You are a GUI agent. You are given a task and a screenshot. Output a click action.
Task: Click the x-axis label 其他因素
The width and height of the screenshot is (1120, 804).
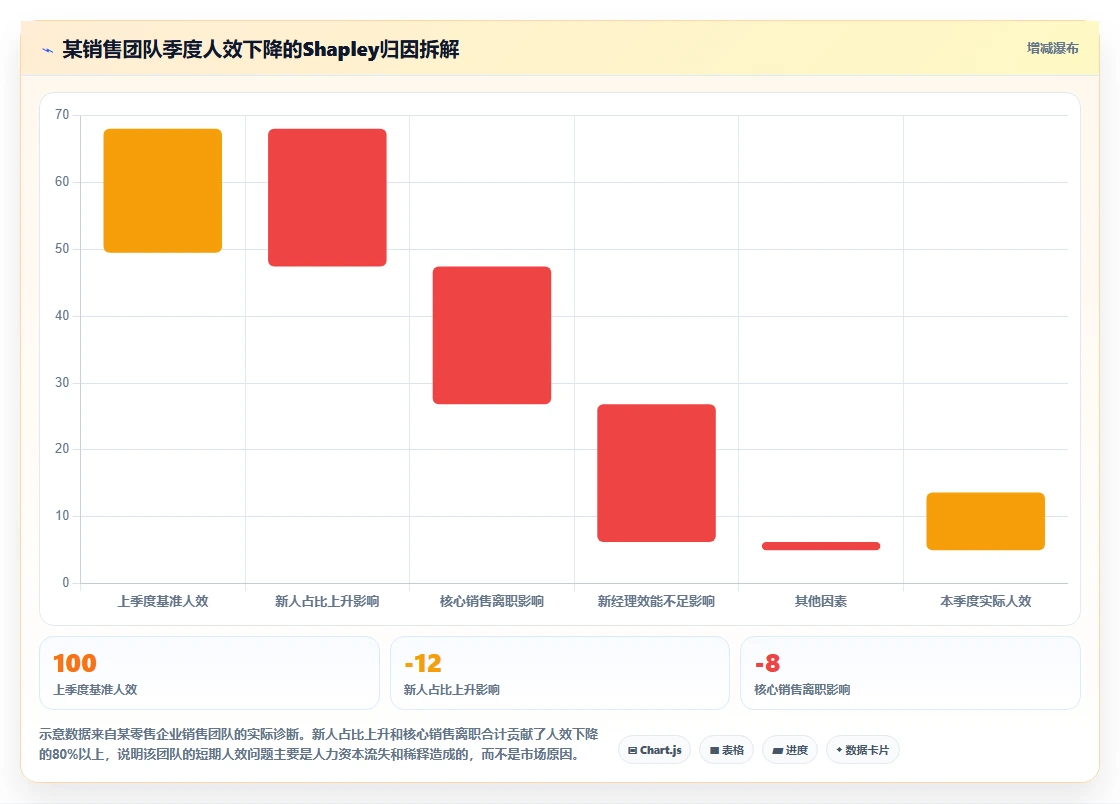coord(821,601)
